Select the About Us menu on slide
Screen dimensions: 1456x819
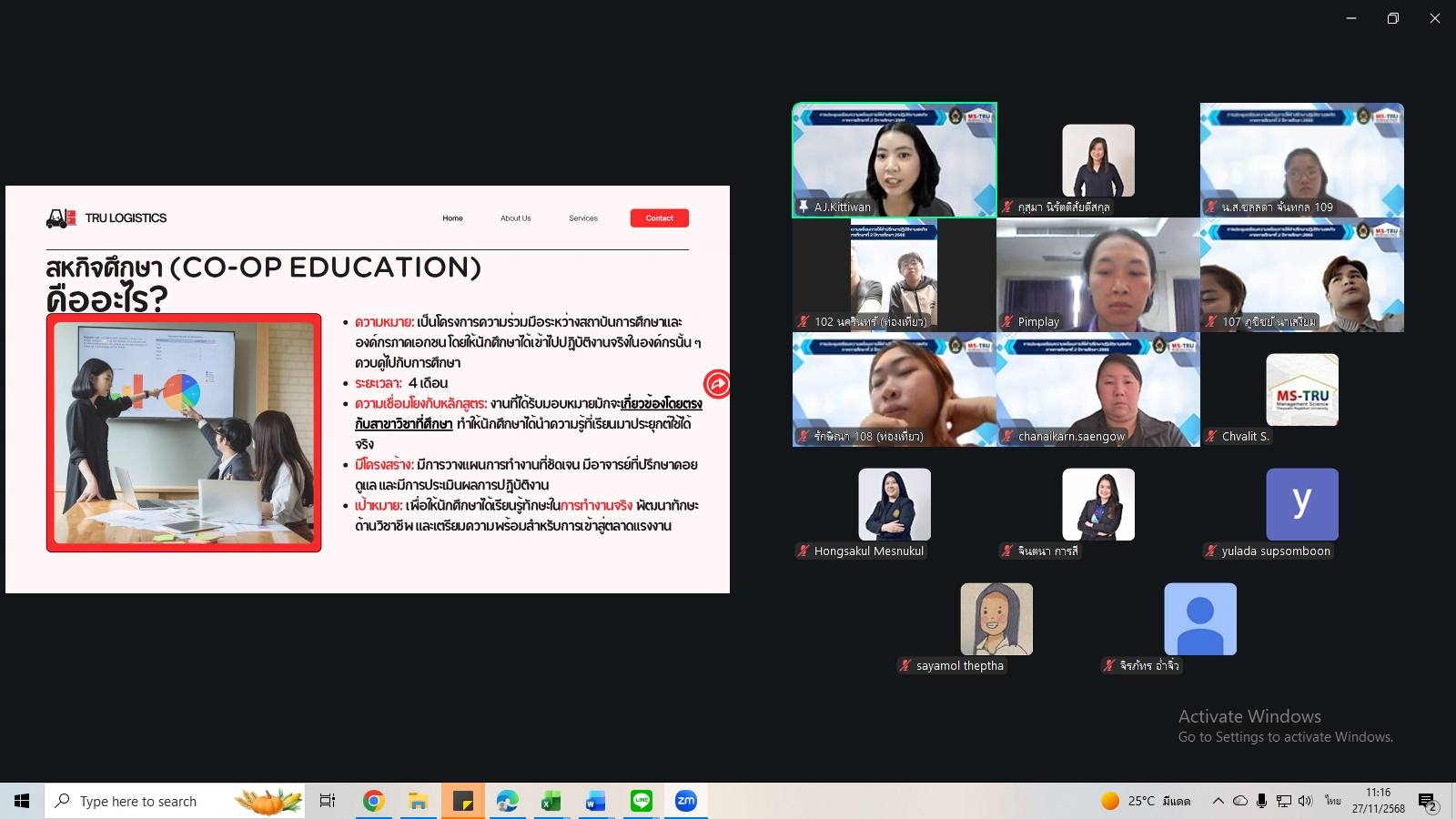tap(515, 218)
